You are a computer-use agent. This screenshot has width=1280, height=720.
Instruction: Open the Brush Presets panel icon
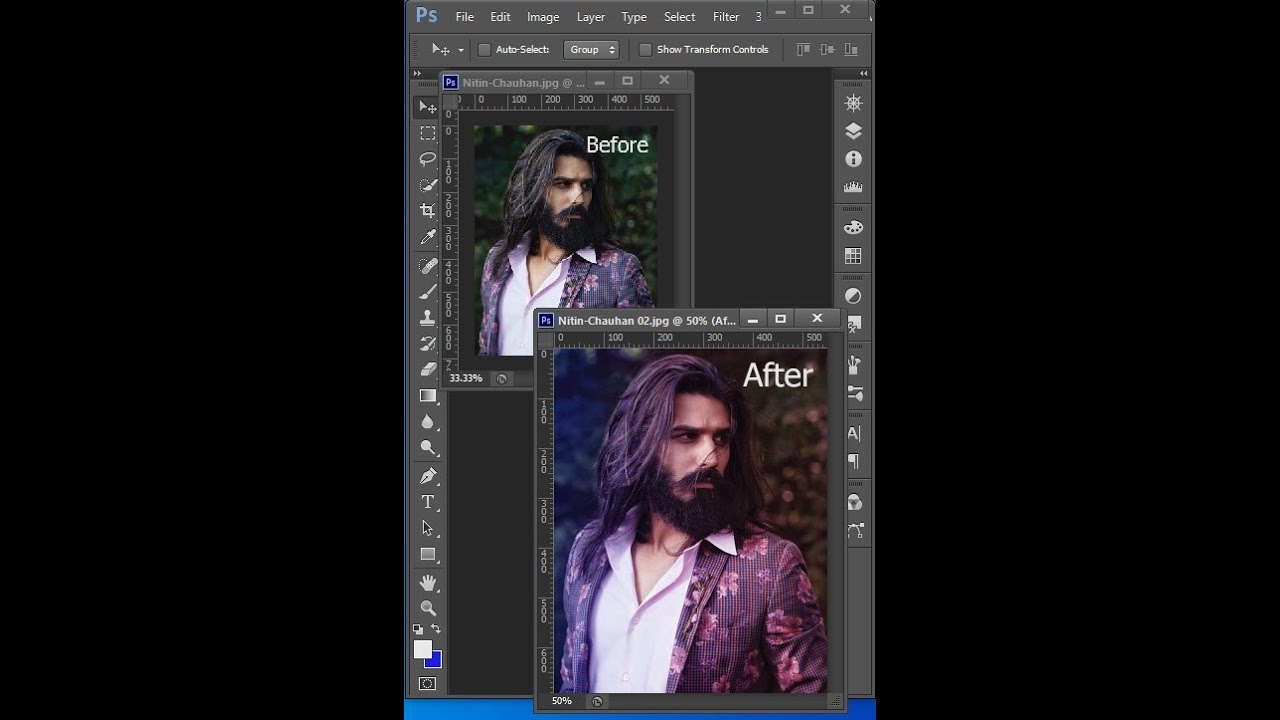853,394
